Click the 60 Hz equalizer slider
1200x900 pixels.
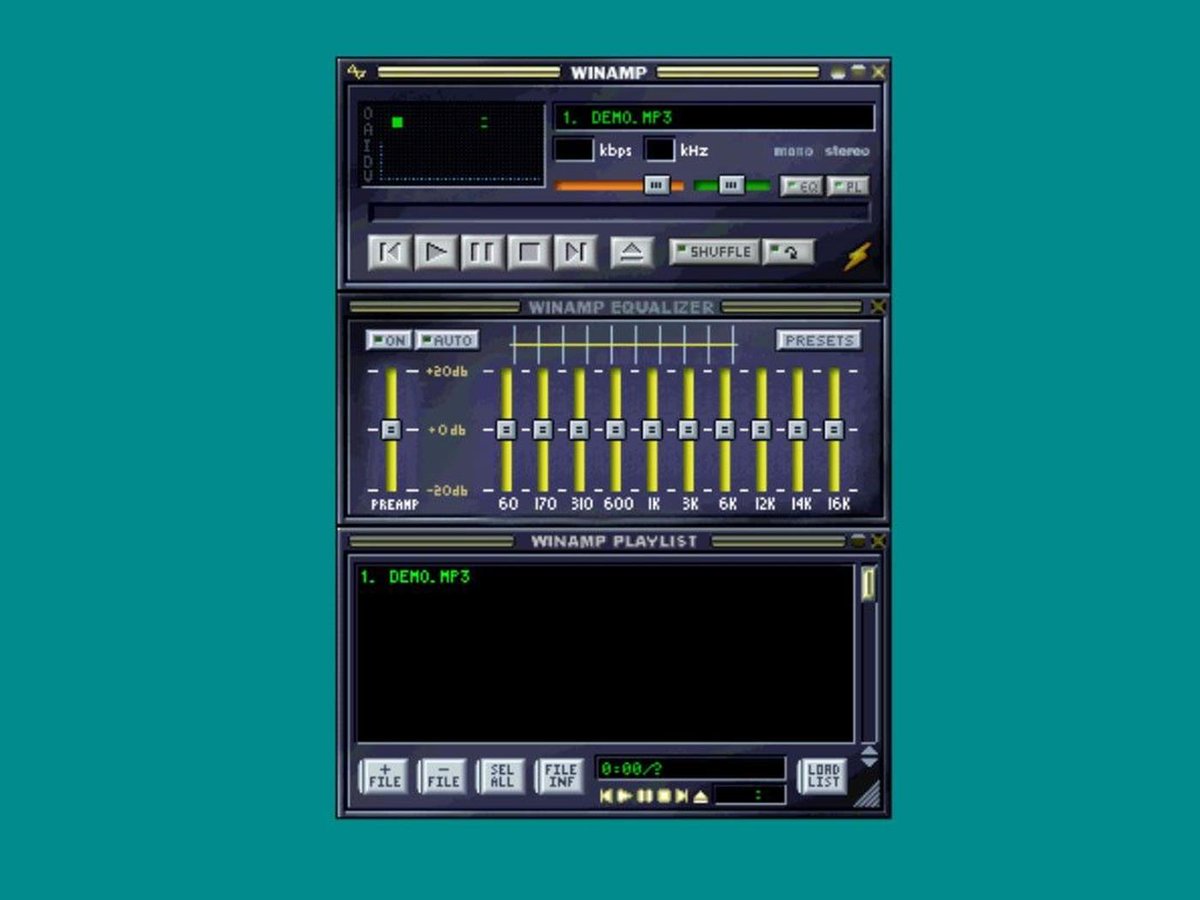507,430
